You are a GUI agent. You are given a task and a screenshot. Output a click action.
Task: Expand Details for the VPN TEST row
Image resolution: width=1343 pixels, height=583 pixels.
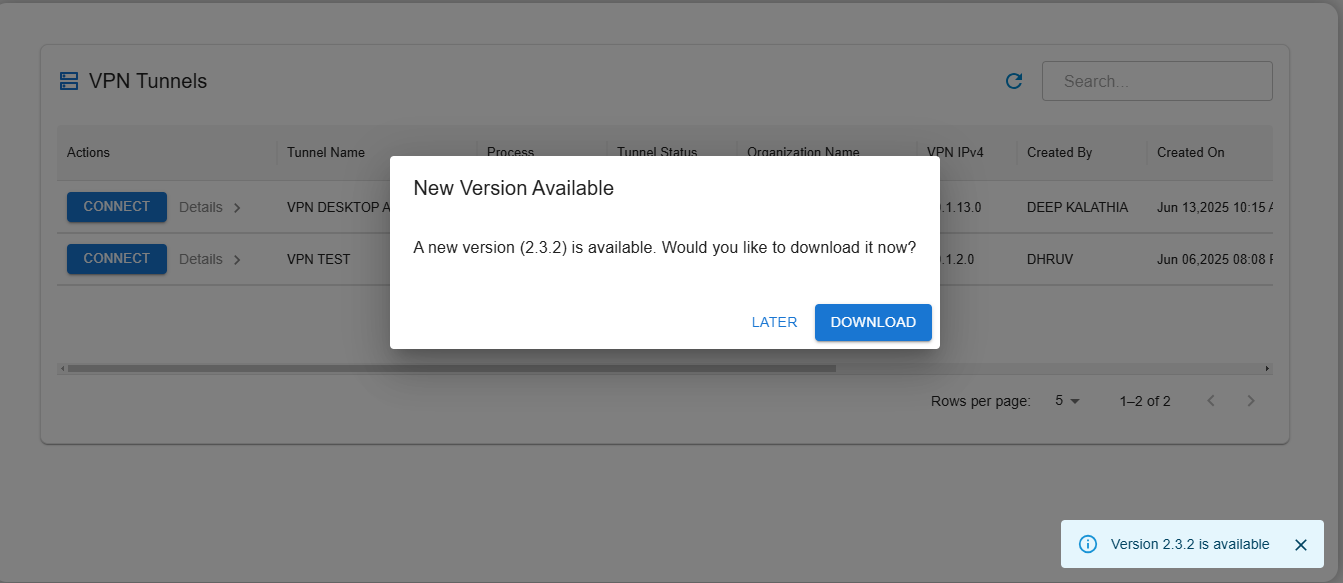click(210, 259)
